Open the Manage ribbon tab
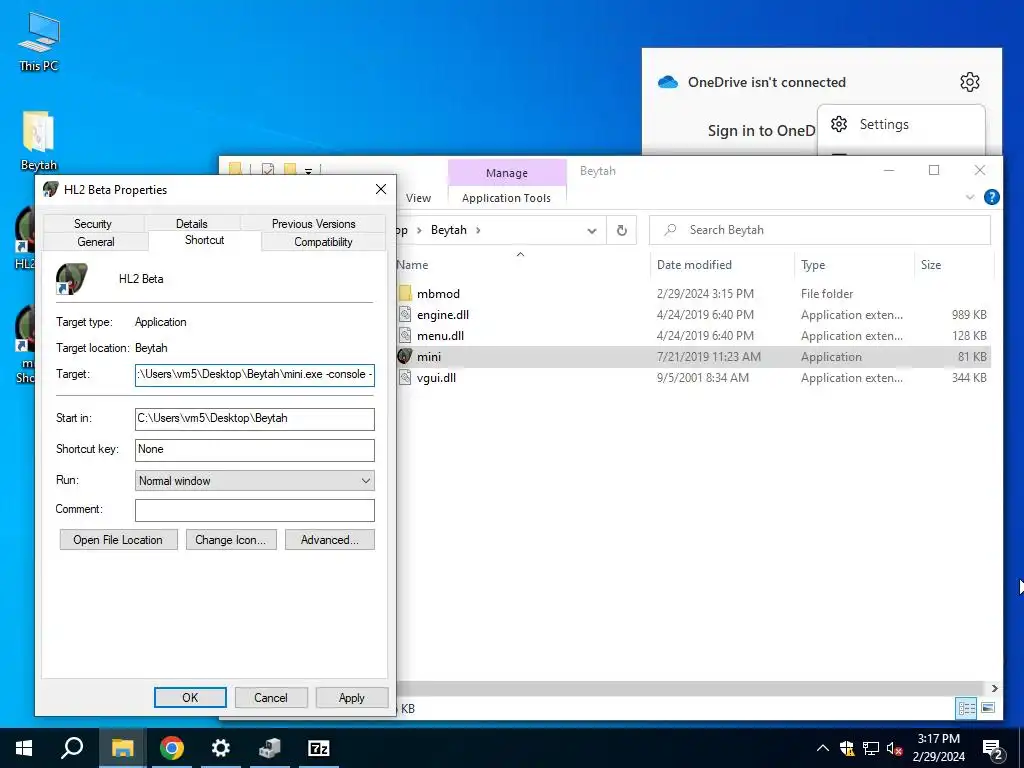This screenshot has width=1024, height=768. click(507, 172)
